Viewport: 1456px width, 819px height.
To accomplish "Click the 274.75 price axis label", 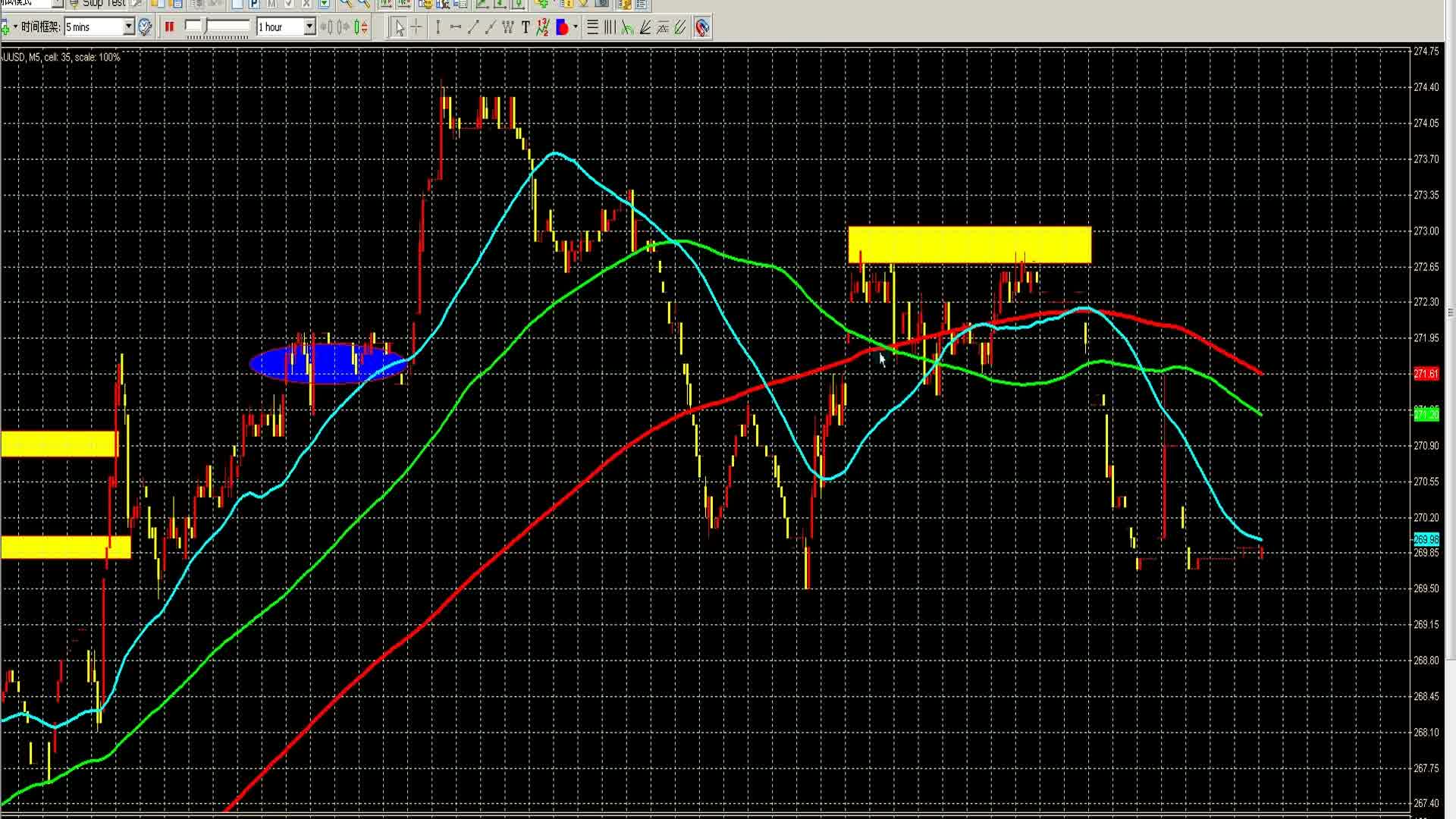I will click(x=1426, y=52).
